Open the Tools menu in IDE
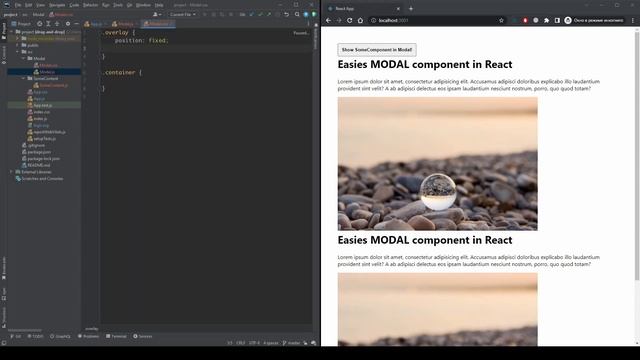This screenshot has width=640, height=360. click(x=118, y=5)
